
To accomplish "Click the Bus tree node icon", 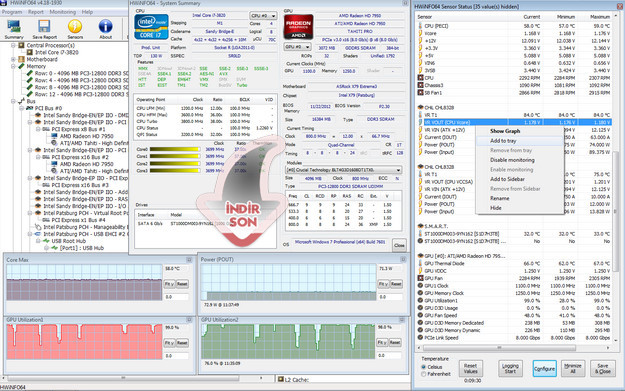I will (x=22, y=101).
